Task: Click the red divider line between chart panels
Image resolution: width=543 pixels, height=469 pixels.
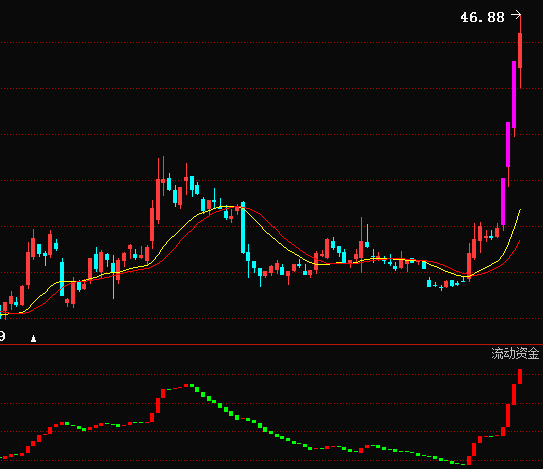Action: [x=272, y=345]
